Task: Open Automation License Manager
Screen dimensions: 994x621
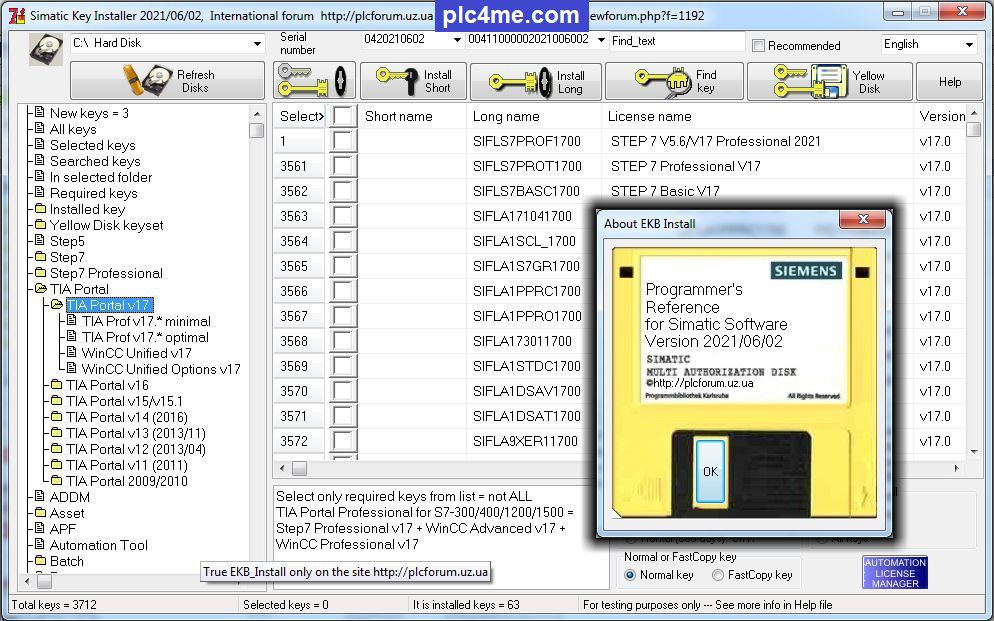Action: 894,573
